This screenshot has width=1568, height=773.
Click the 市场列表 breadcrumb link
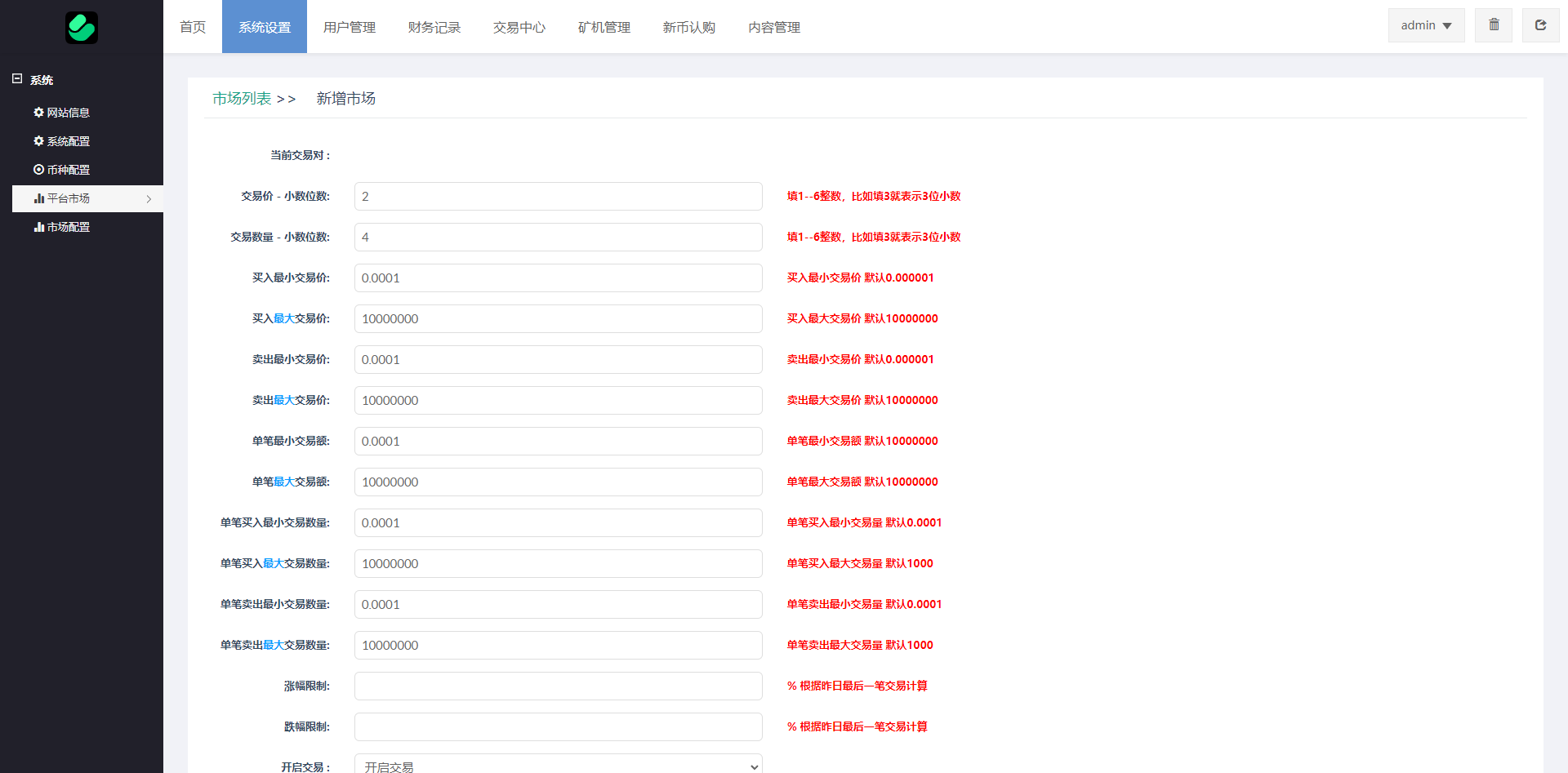242,99
